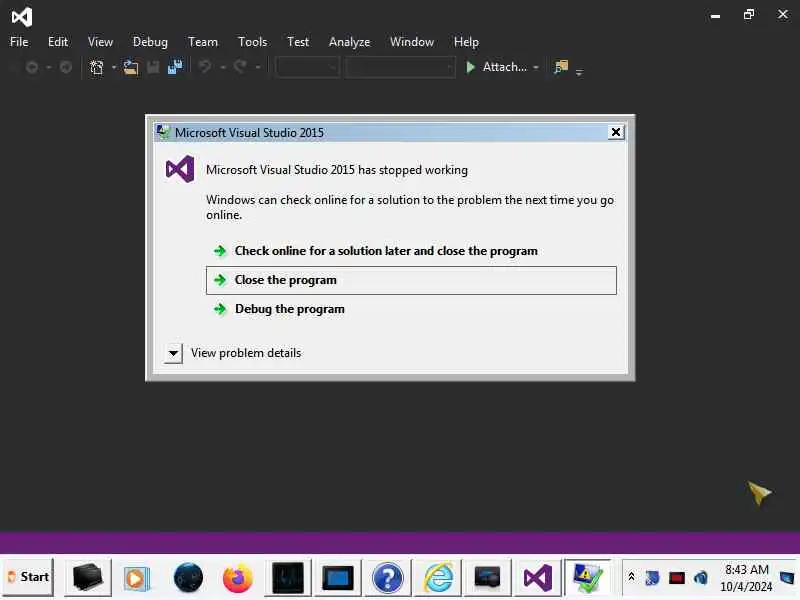This screenshot has height=600, width=800.
Task: Click the green Attach play button
Action: [470, 67]
